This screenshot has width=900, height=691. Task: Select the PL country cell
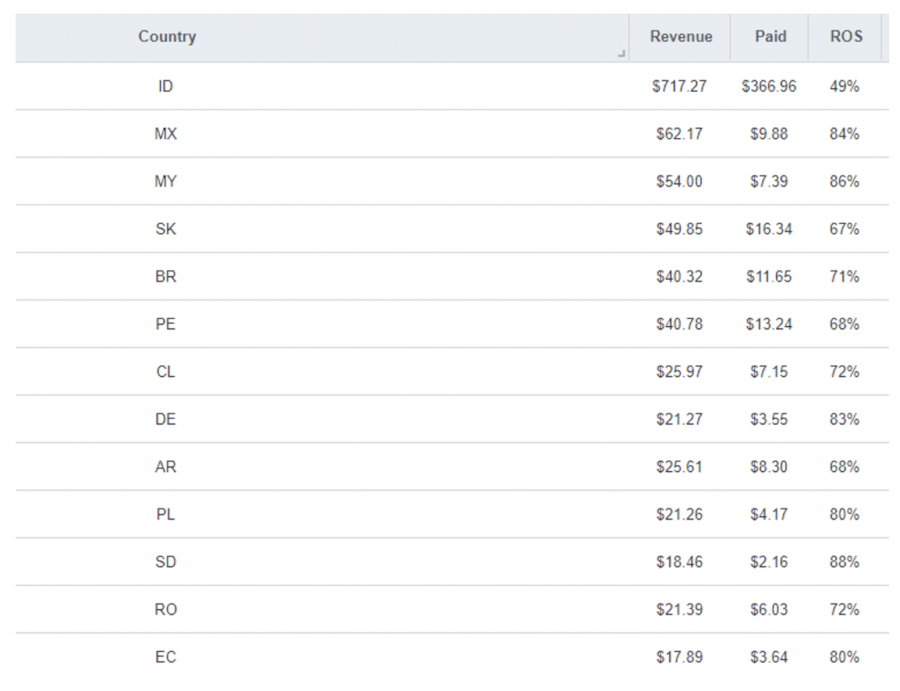(x=166, y=514)
